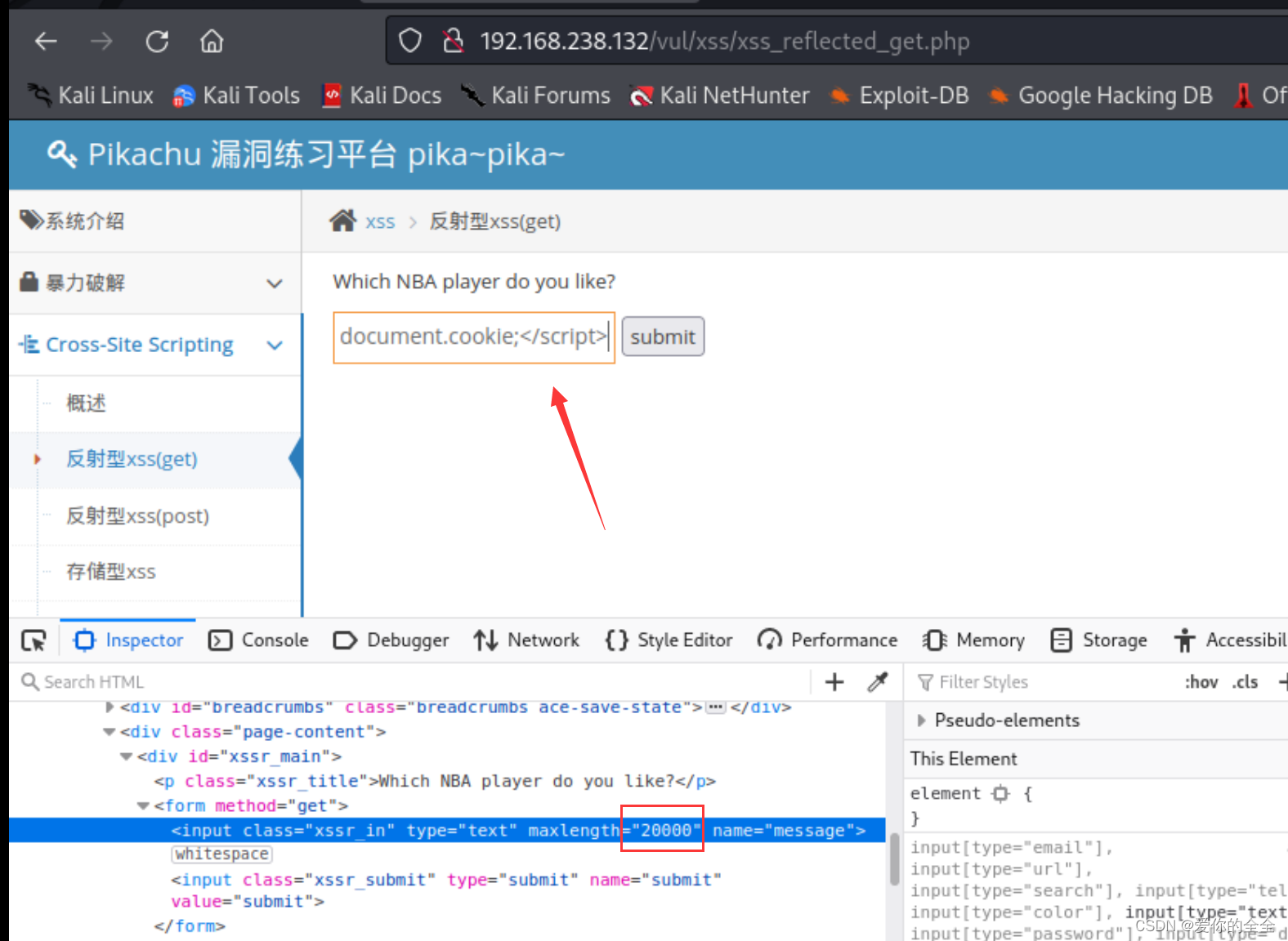
Task: Click the breadcrumbs div ellipsis badge
Action: coord(716,707)
